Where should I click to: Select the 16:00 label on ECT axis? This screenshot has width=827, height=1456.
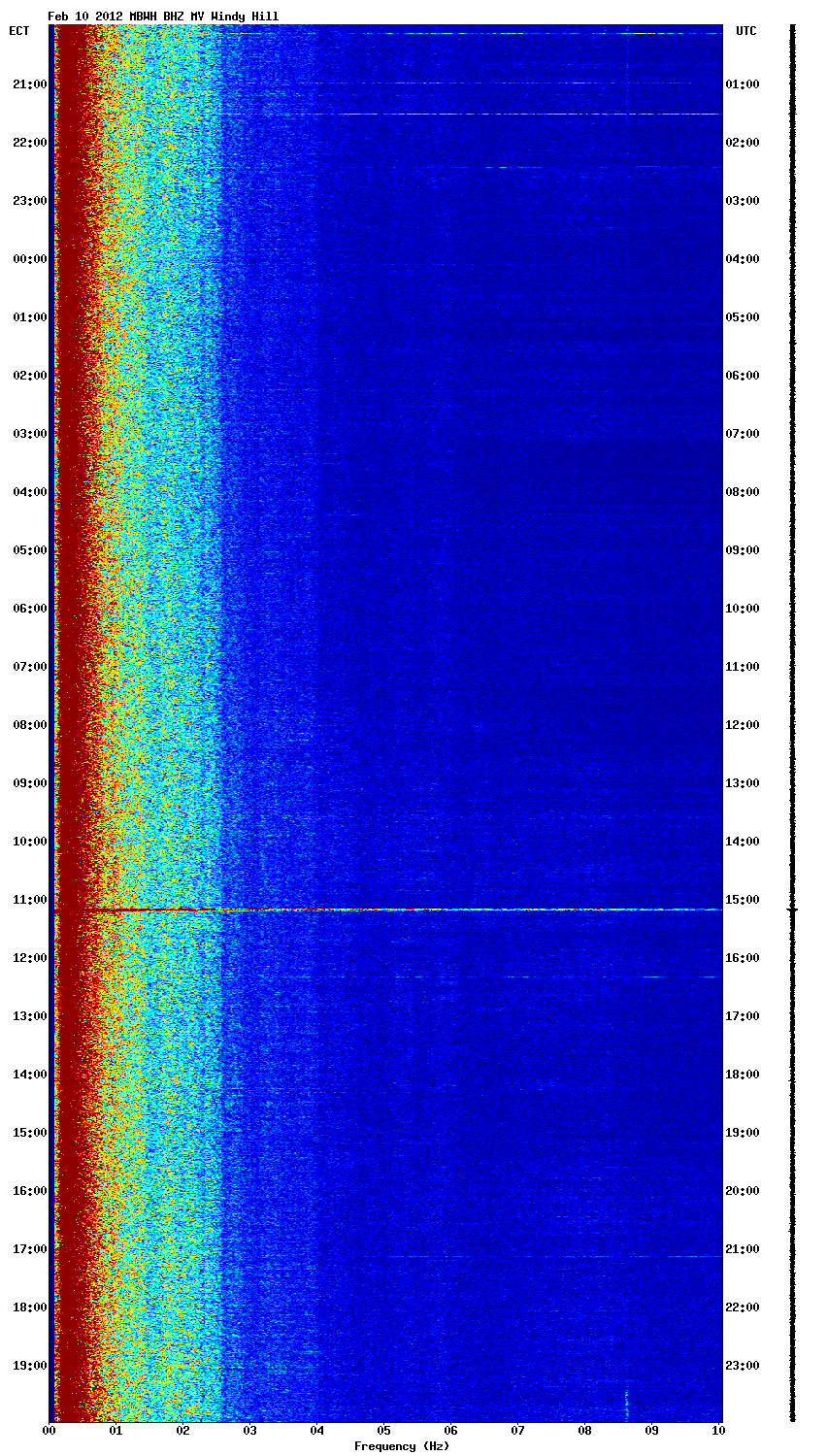tap(29, 1191)
